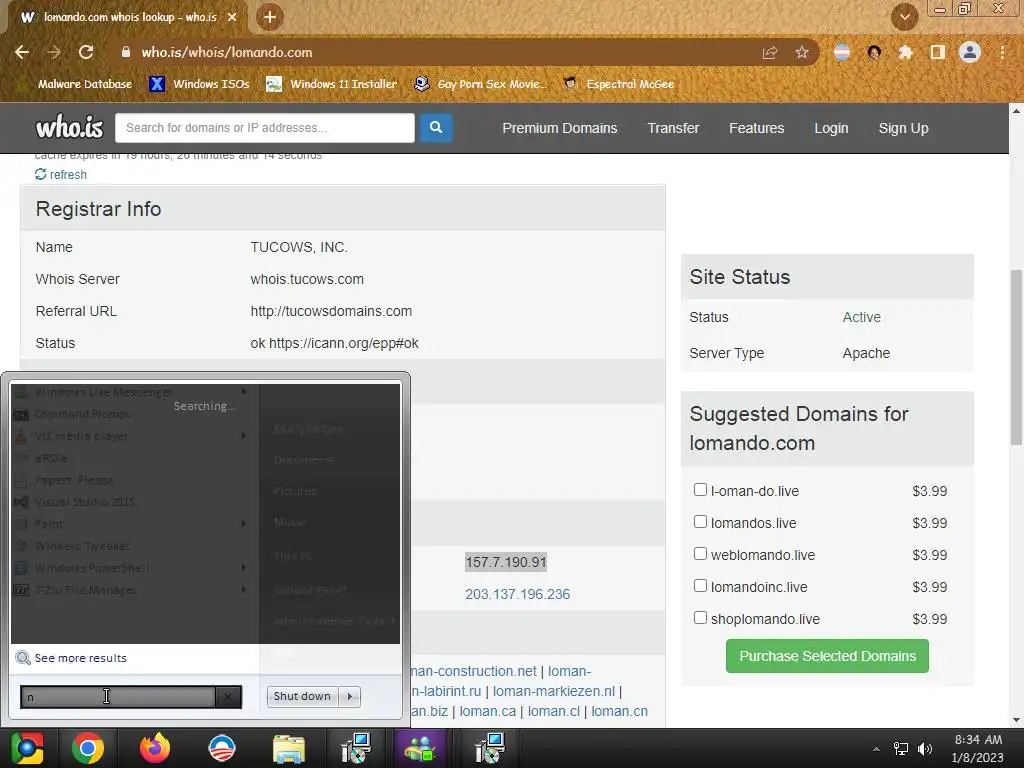Expand the Shut down options arrow
Screen dimensions: 1024x768
[x=350, y=696]
